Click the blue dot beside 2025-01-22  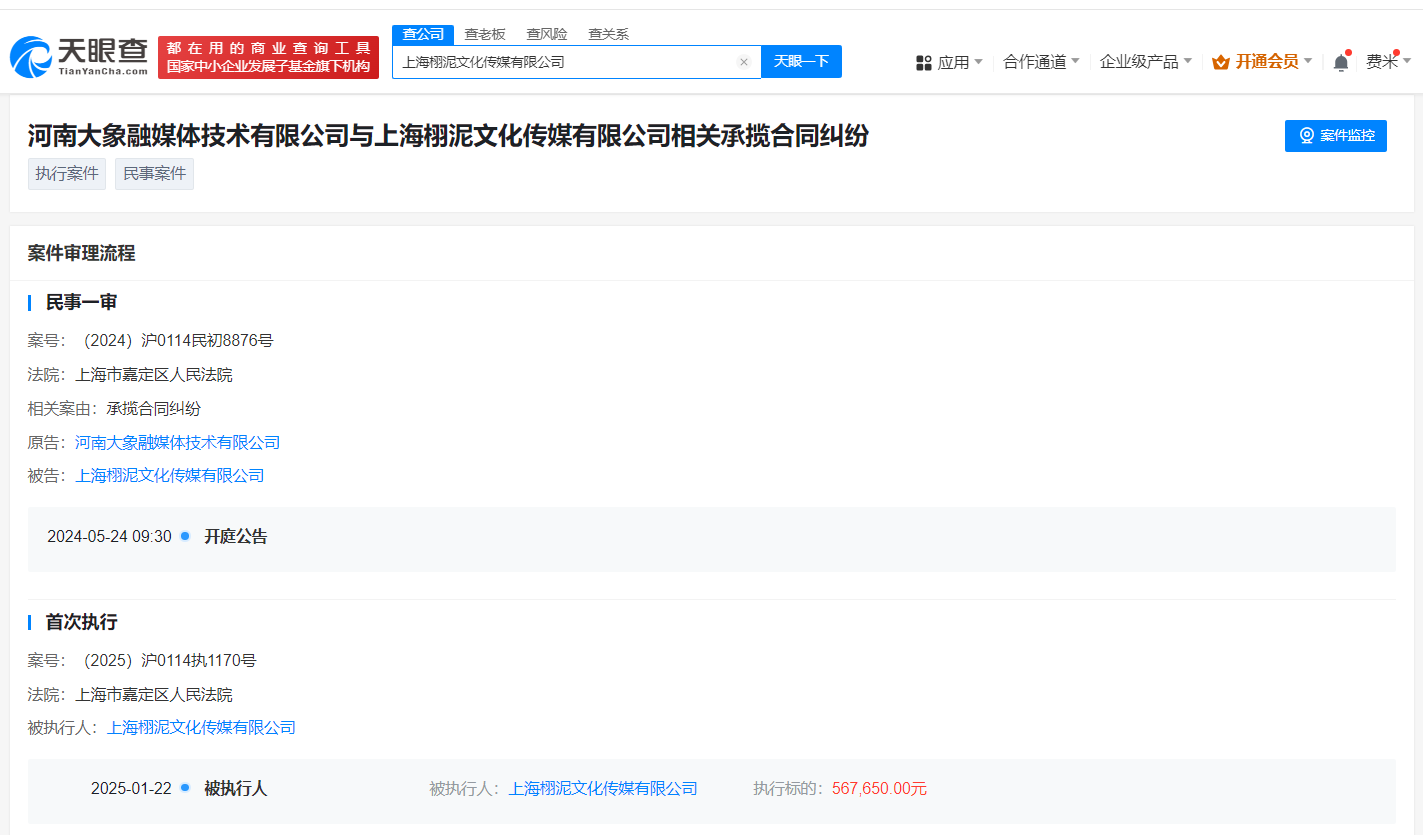point(185,788)
